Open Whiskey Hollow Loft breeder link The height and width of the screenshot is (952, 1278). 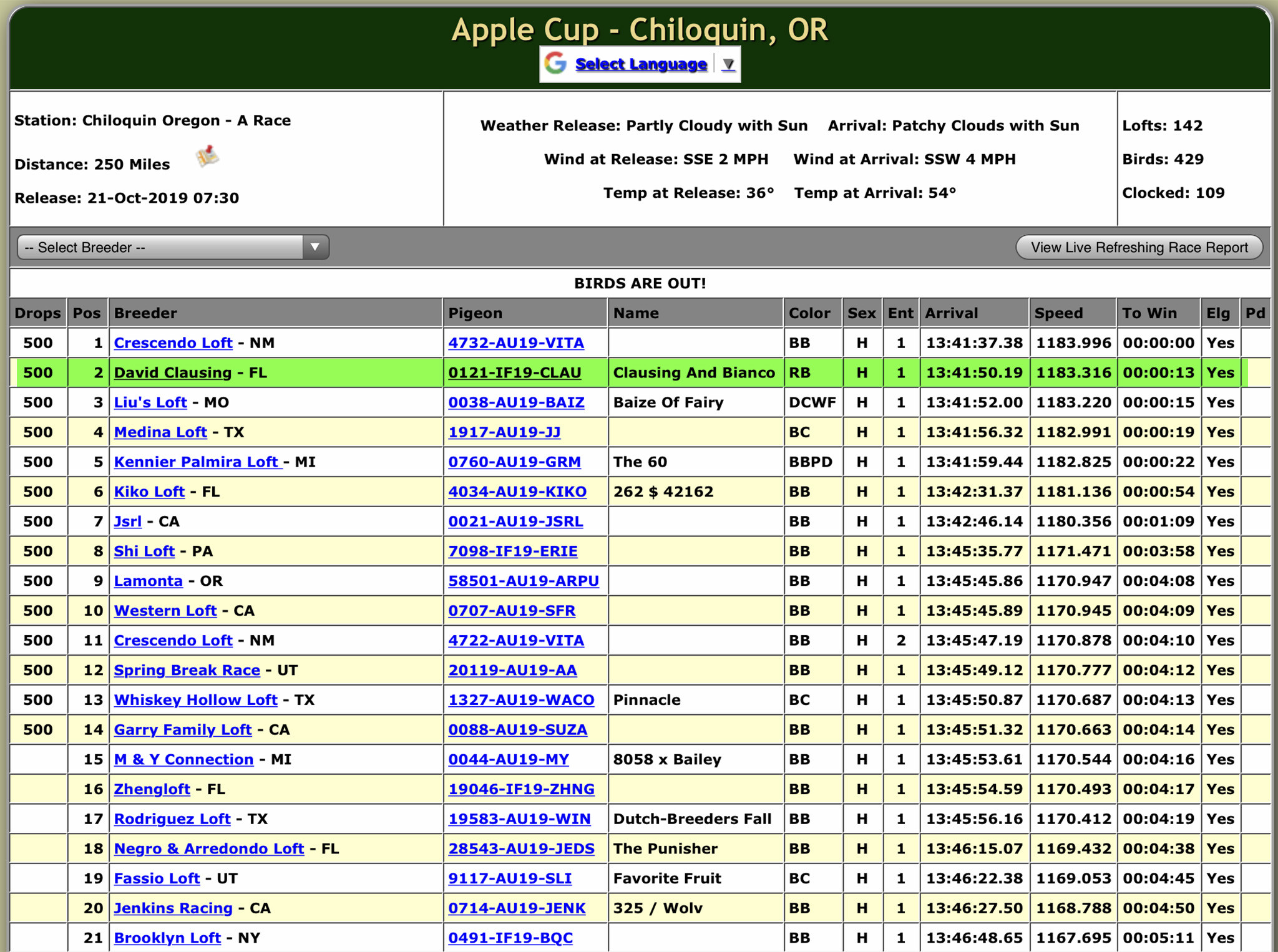coord(195,700)
